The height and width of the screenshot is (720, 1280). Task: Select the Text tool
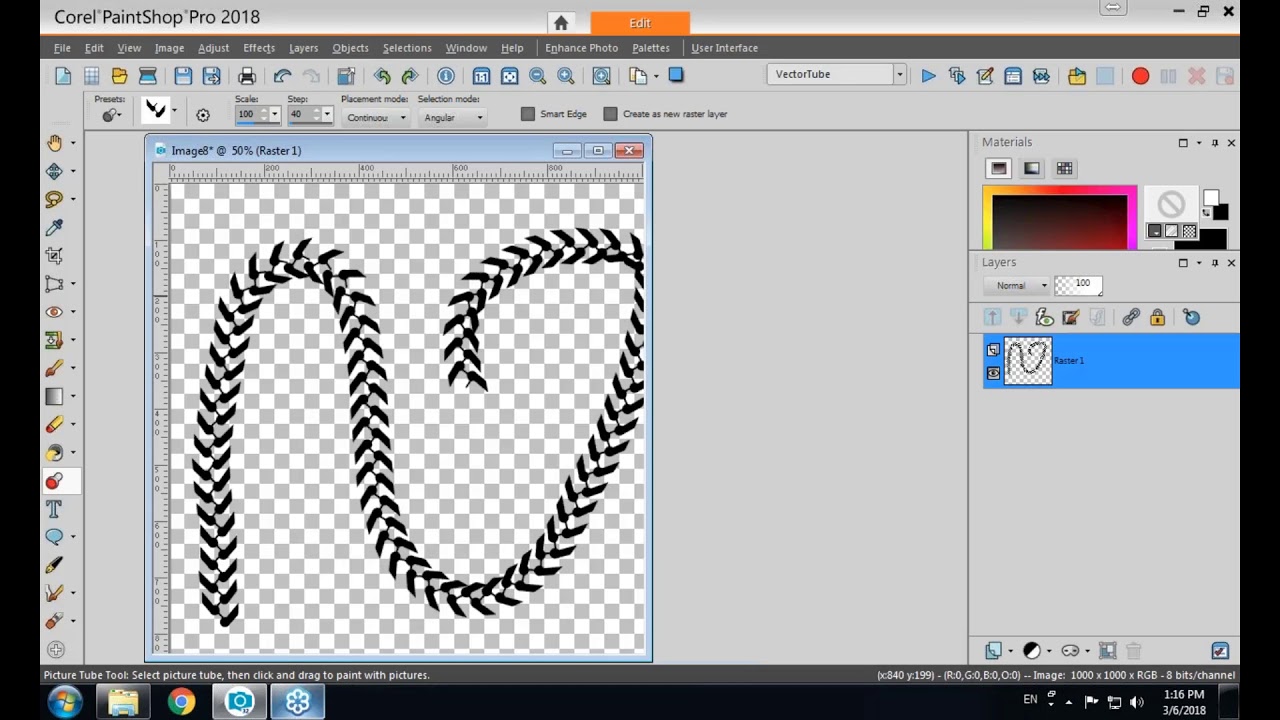coord(54,509)
